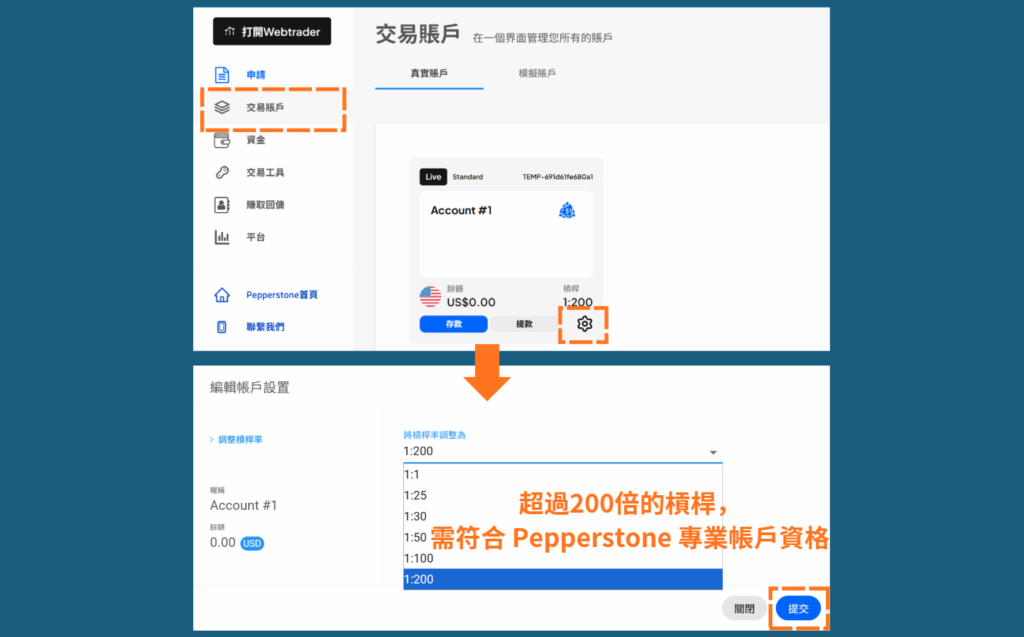
Task: Click the 平台 chart icon
Action: click(x=222, y=237)
